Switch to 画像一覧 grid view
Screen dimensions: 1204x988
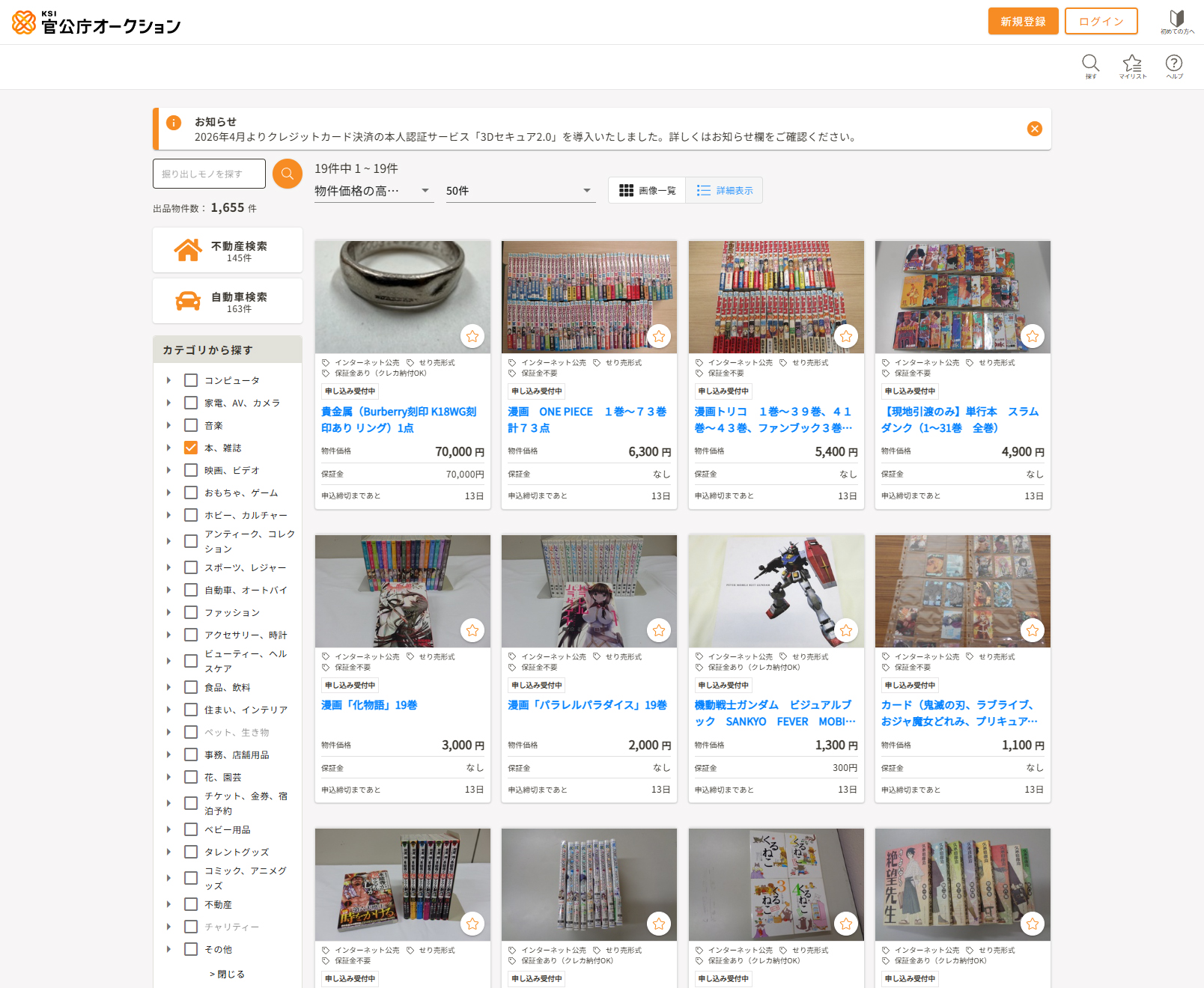click(647, 190)
